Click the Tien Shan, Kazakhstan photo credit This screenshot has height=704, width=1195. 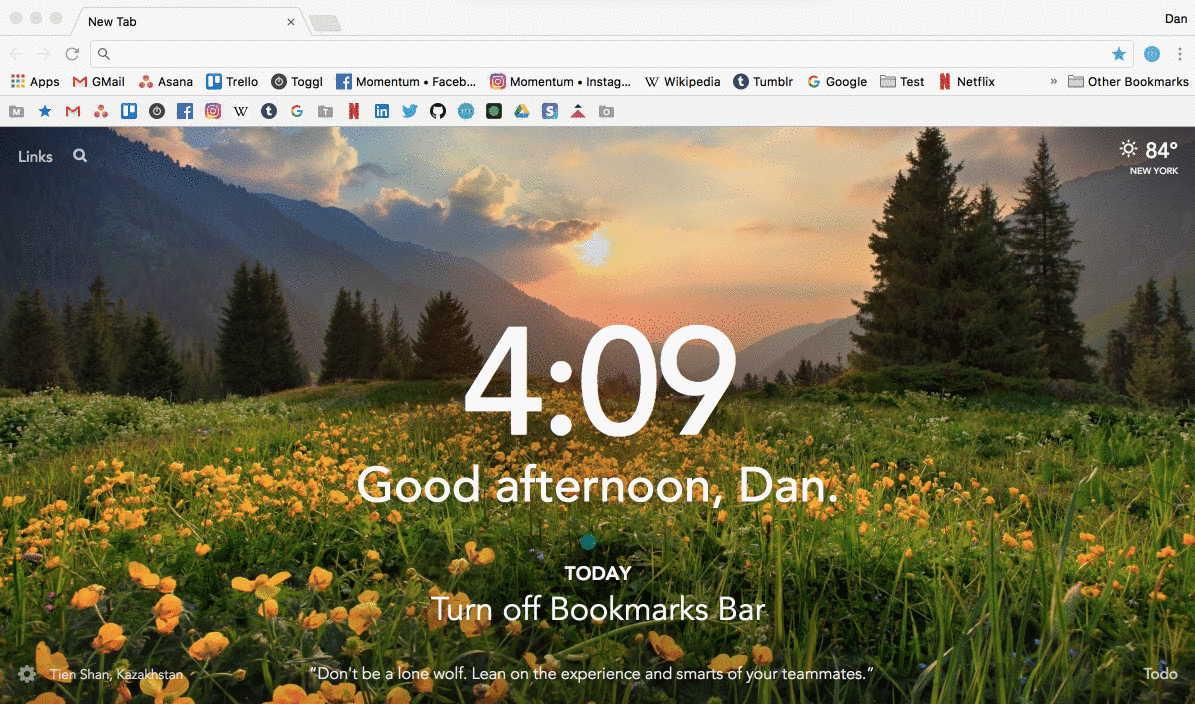[116, 674]
